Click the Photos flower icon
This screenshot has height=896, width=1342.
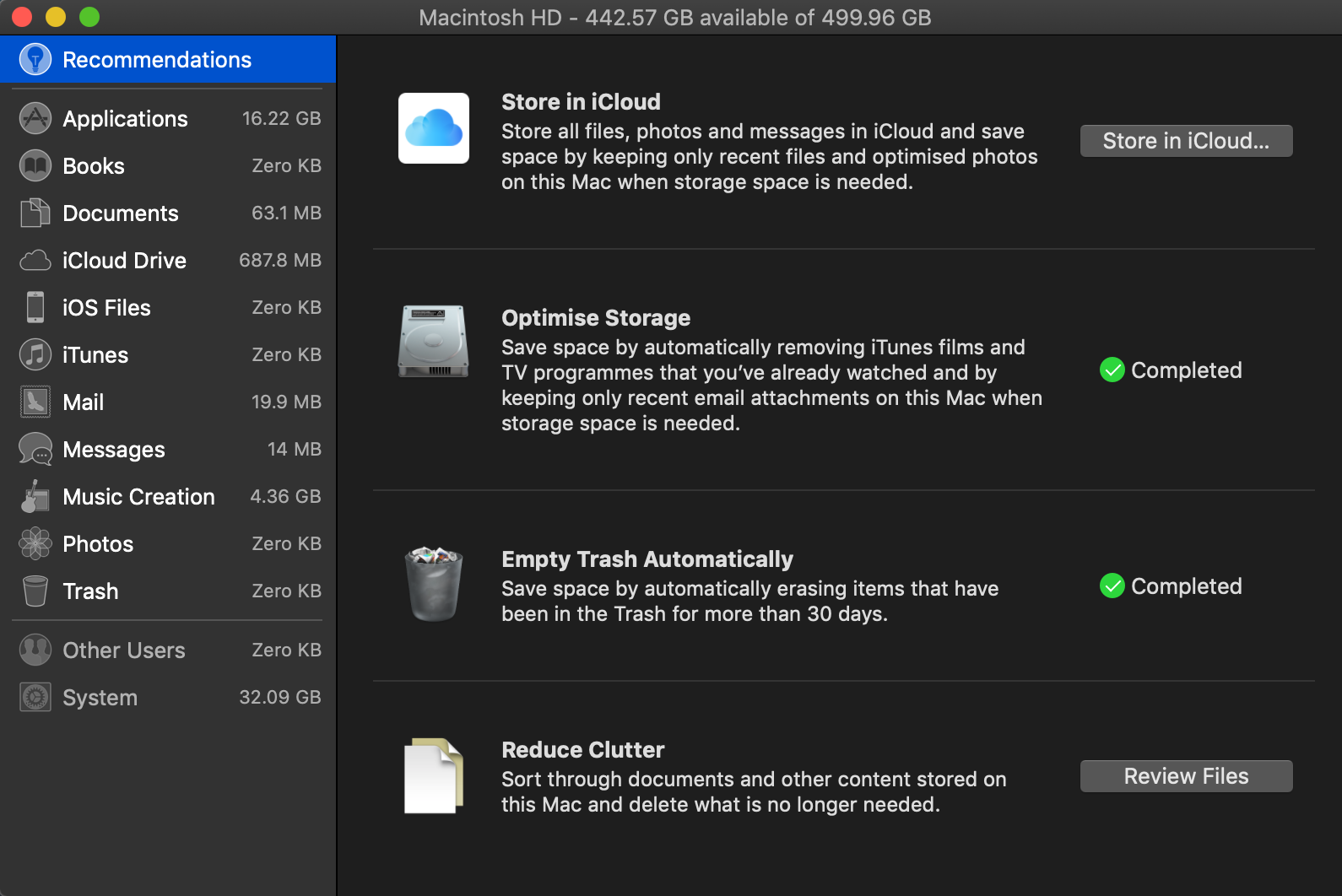click(35, 543)
